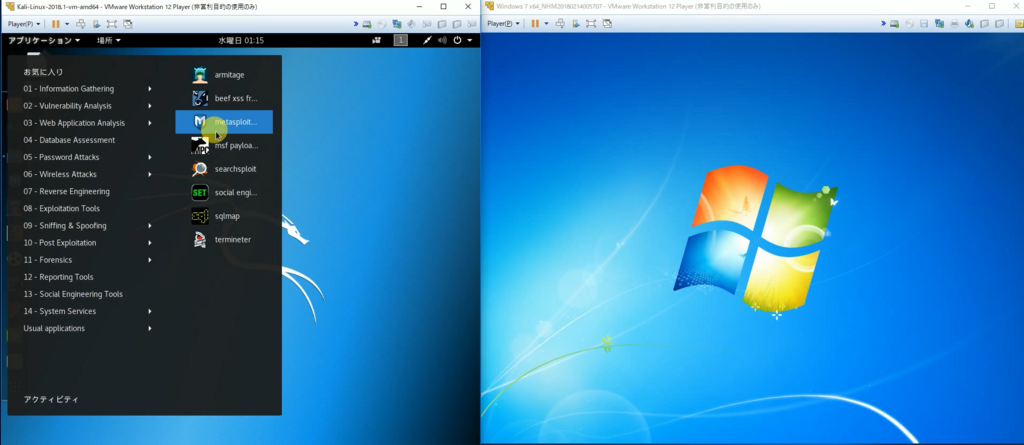
Task: Start metasploit framework from the submenu
Action: click(x=224, y=122)
